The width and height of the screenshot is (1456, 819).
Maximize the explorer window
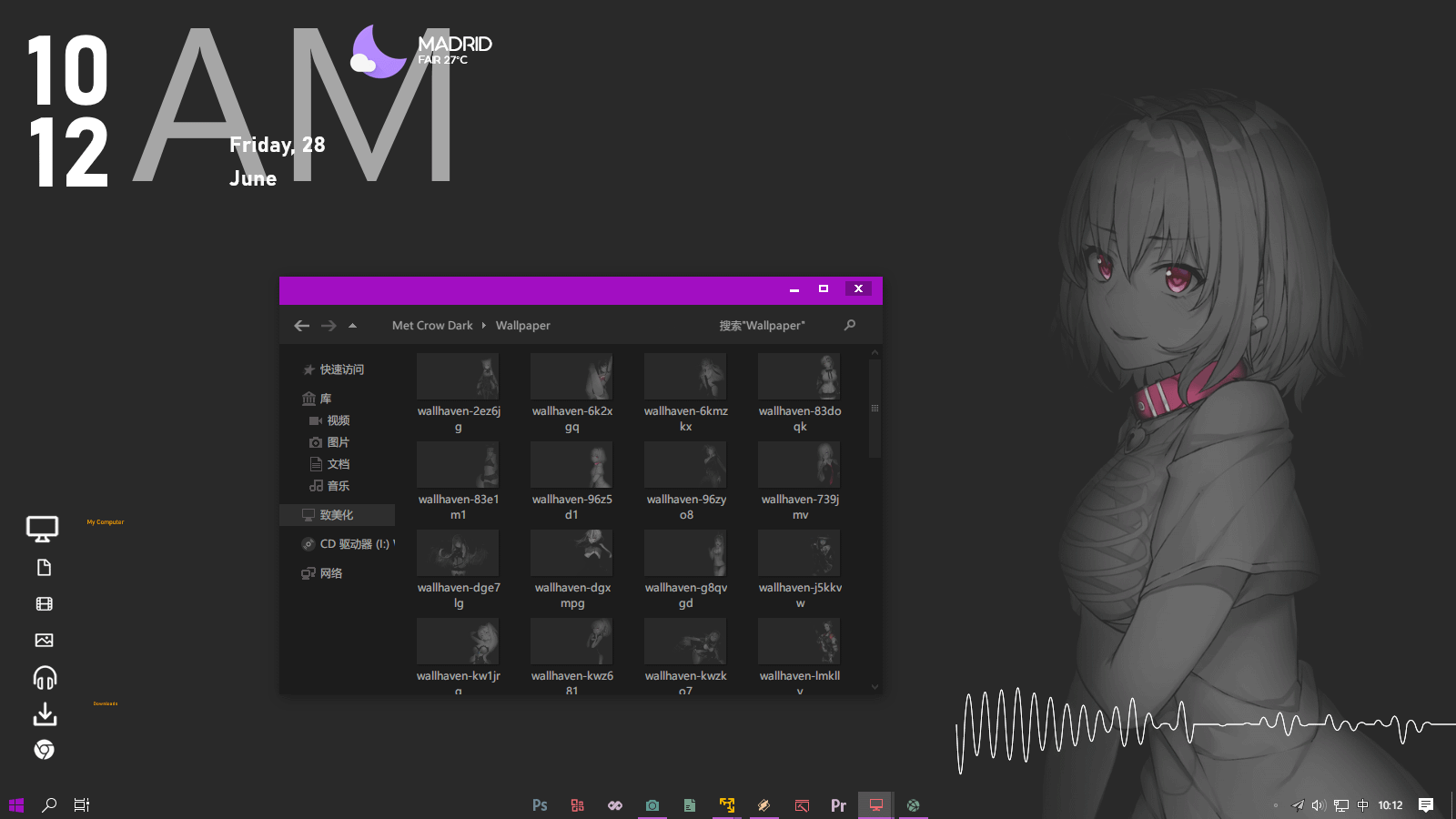coord(824,288)
